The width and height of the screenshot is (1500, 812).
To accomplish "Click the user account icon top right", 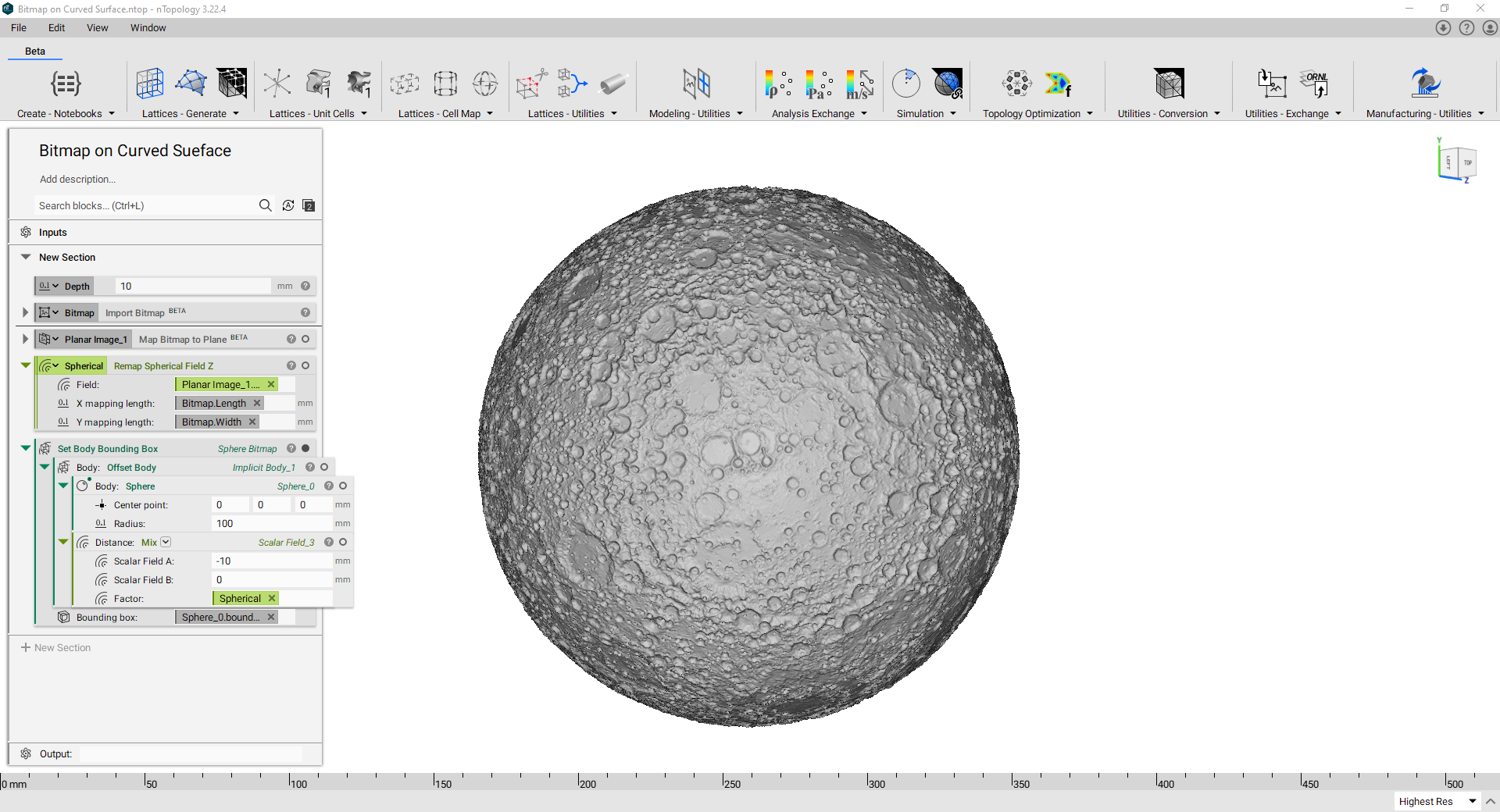I will coord(1491,27).
